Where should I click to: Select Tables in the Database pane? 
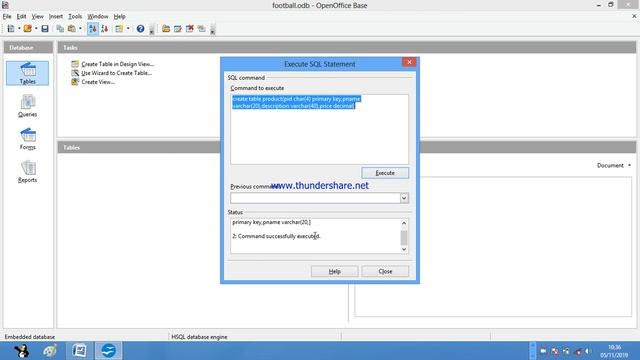pyautogui.click(x=27, y=73)
